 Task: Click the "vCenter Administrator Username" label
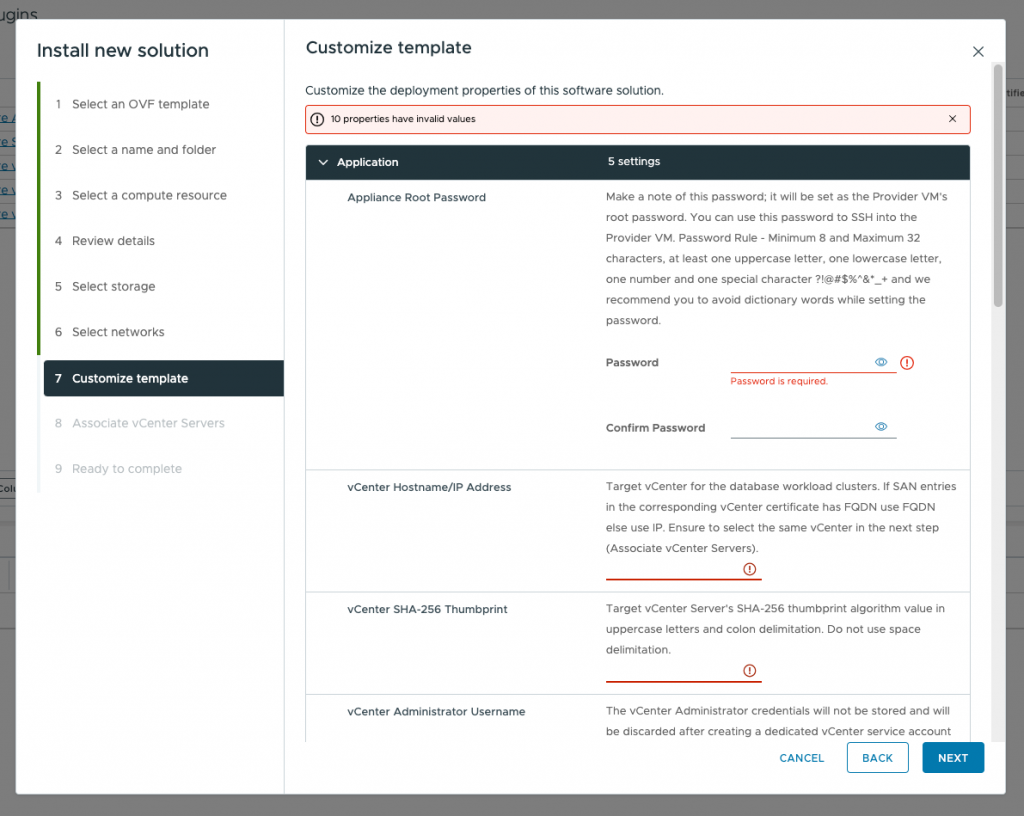[436, 712]
